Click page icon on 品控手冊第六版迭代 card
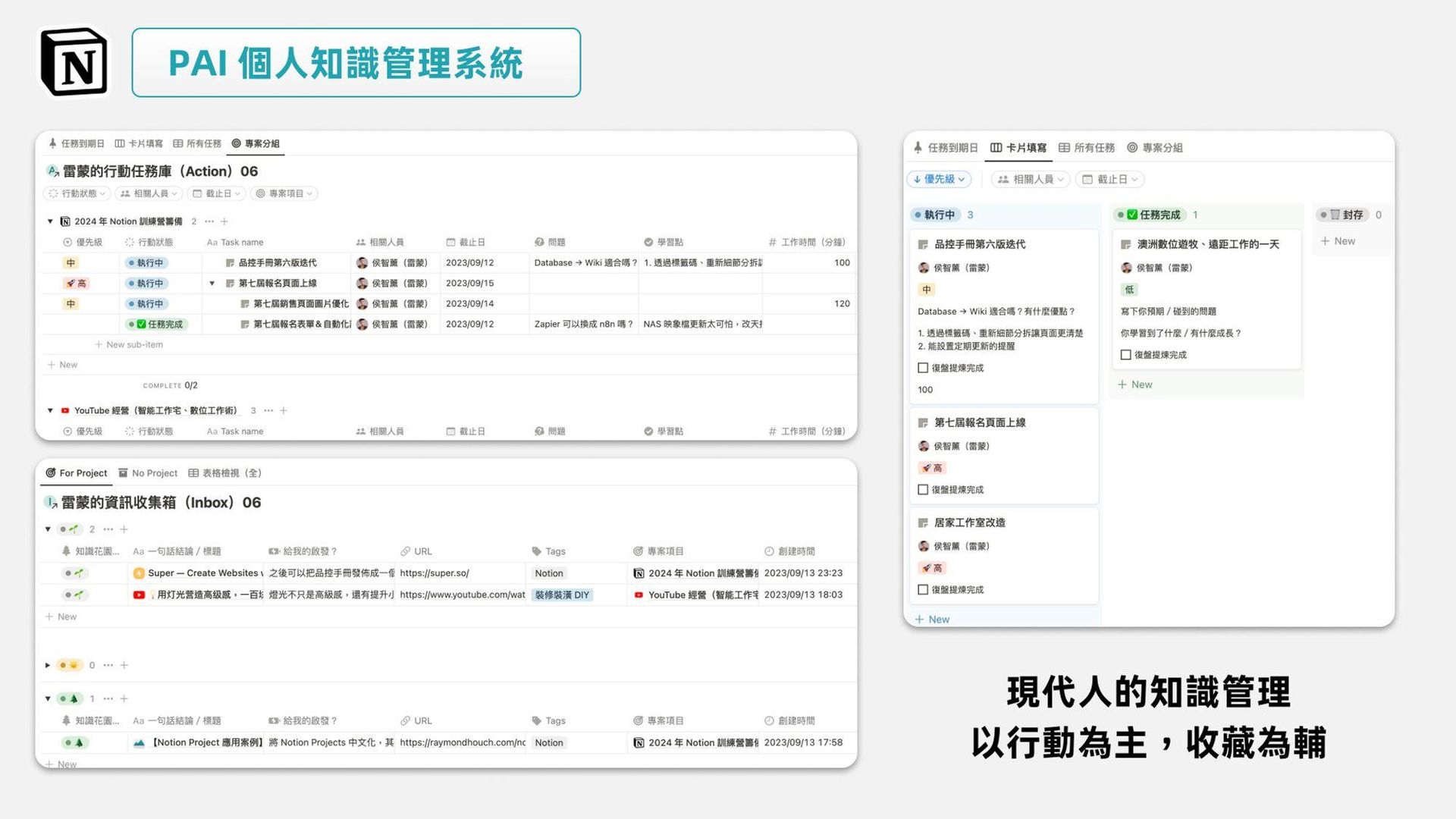The height and width of the screenshot is (819, 1456). point(923,244)
